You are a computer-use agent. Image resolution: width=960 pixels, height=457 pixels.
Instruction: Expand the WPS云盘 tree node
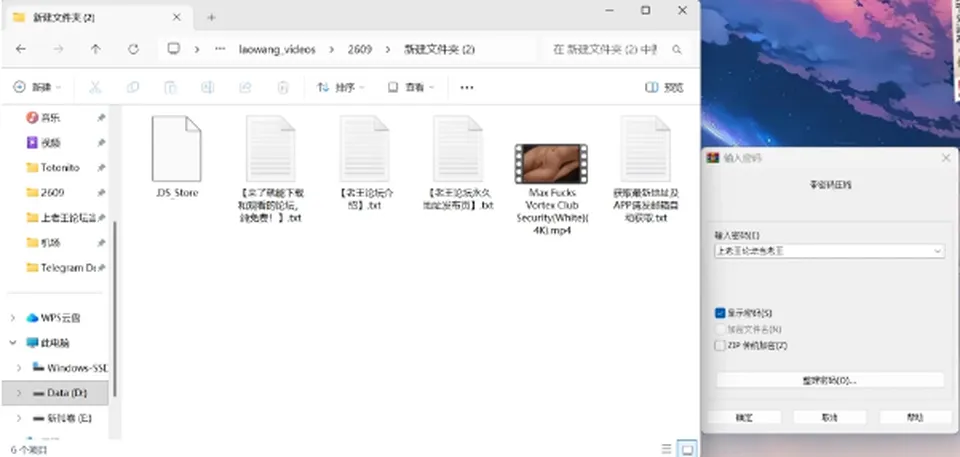click(x=13, y=318)
